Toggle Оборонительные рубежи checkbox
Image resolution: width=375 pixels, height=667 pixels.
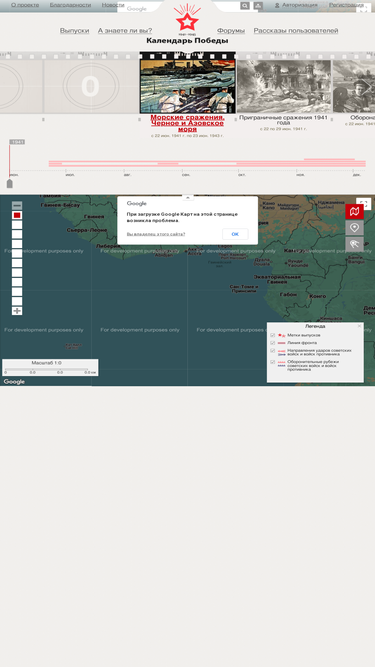click(273, 362)
